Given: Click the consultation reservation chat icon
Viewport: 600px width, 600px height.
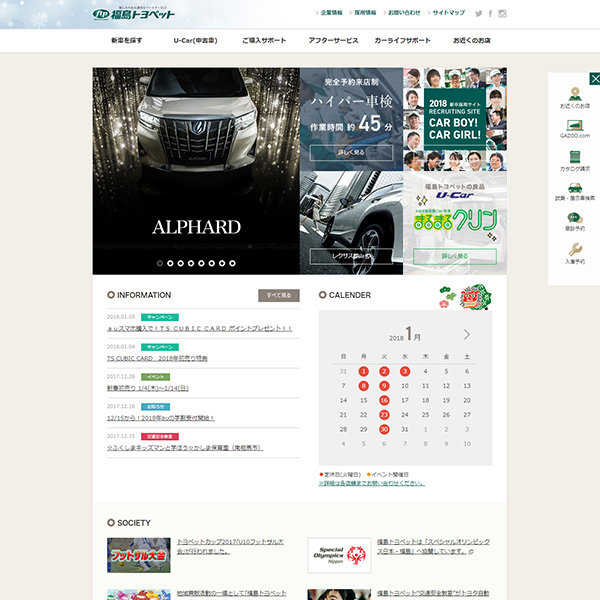Looking at the screenshot, I should click(575, 218).
